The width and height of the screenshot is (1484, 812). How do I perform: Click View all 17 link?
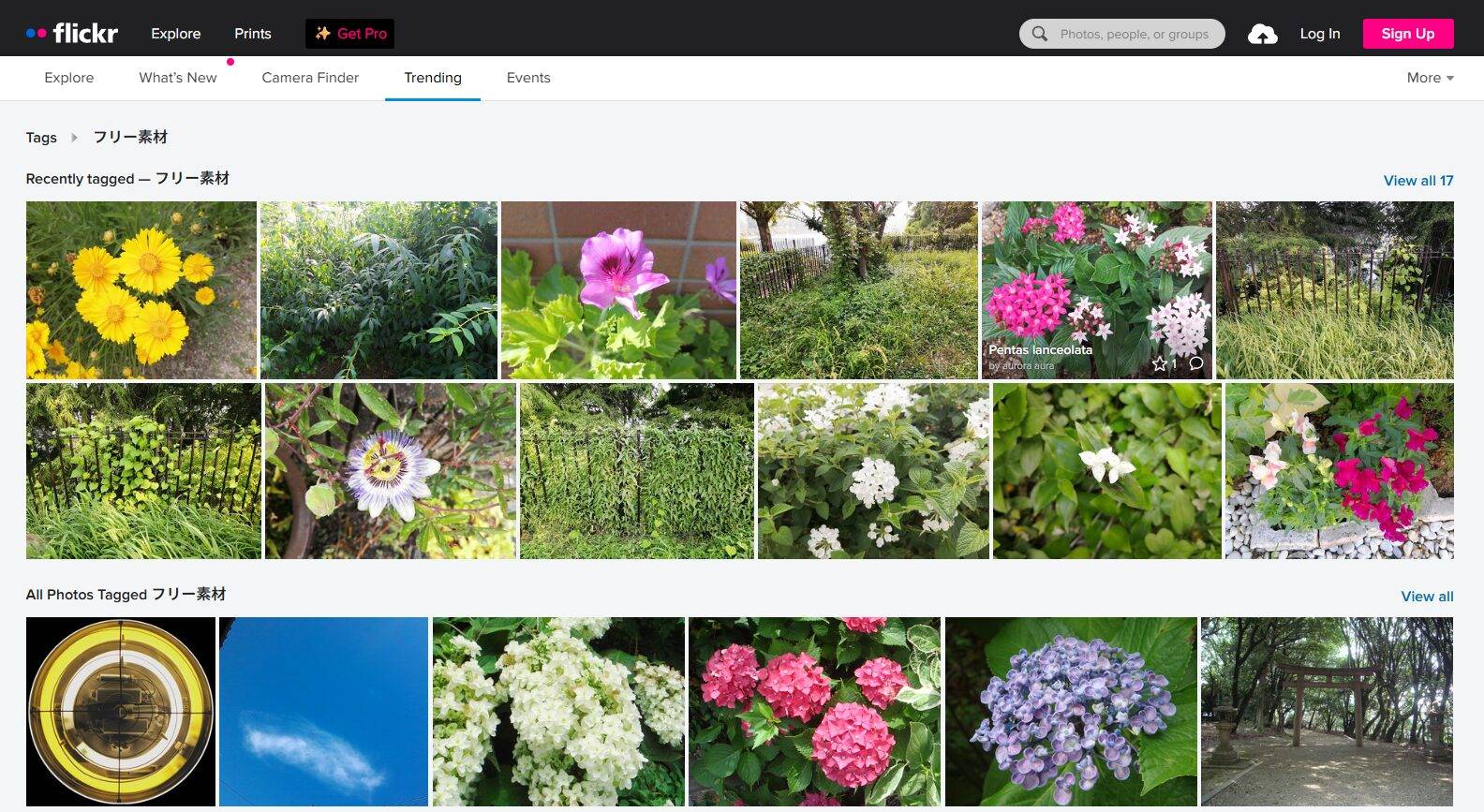click(x=1417, y=181)
